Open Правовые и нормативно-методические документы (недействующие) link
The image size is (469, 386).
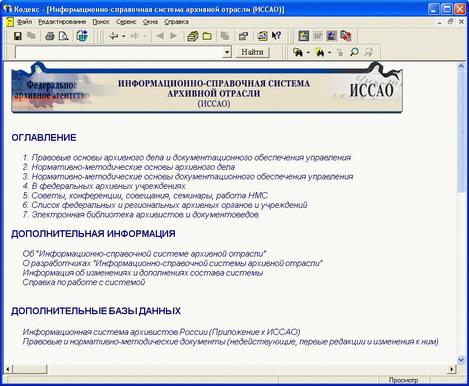(x=230, y=342)
